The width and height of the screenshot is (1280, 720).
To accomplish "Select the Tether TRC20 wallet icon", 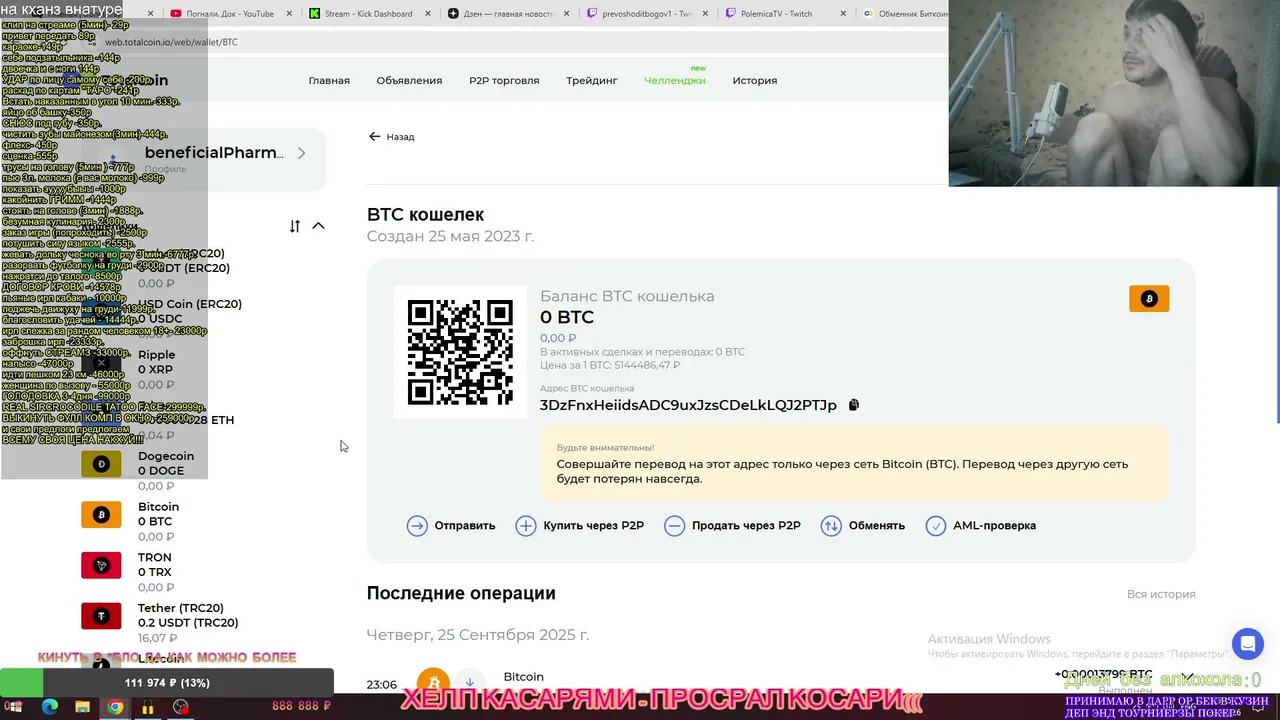I will point(101,616).
